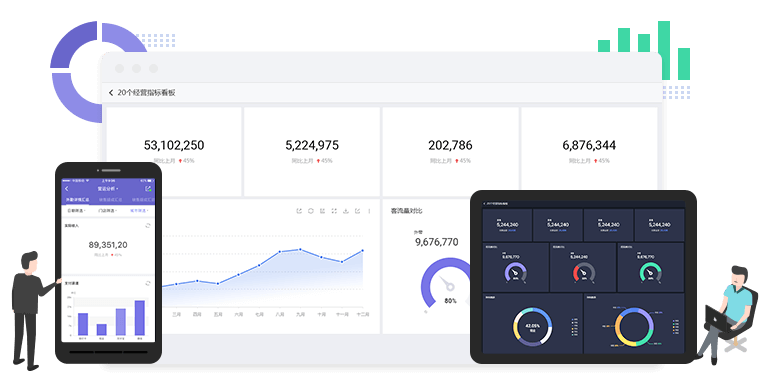
Task: Refresh the phone's bar chart card
Action: tap(148, 283)
